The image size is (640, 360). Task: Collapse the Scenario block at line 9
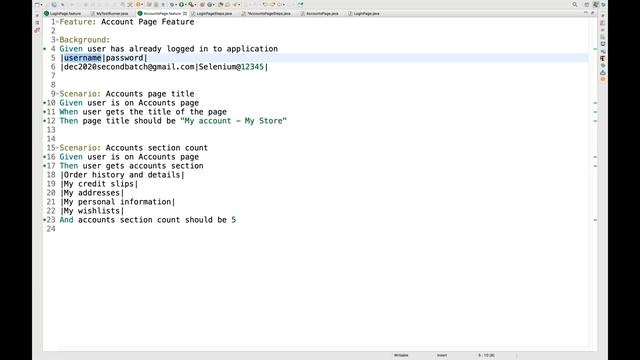tap(58, 94)
